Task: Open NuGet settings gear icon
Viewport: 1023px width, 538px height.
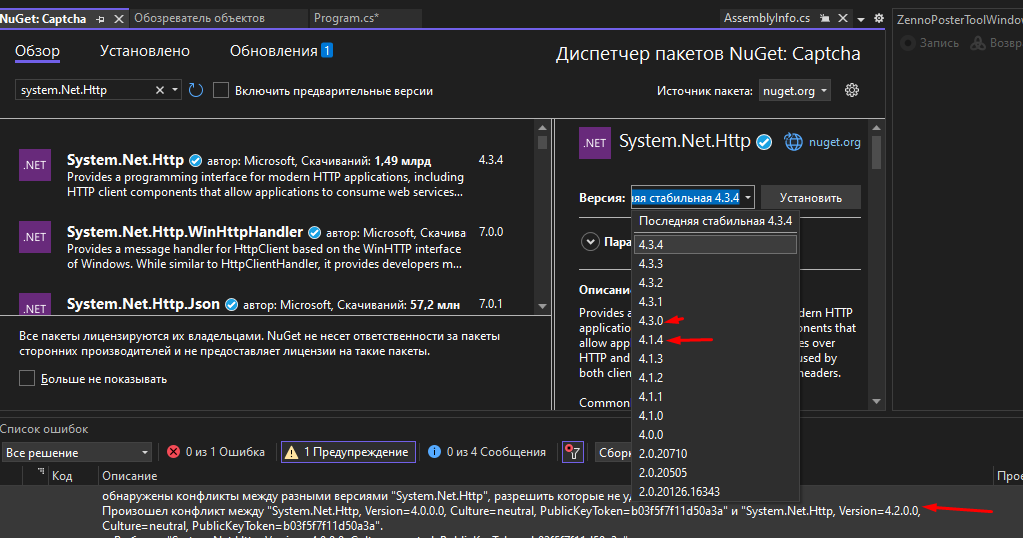Action: (x=852, y=90)
